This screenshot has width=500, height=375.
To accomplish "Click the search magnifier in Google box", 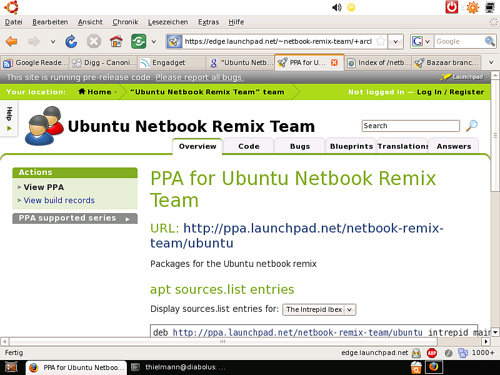I will click(489, 42).
